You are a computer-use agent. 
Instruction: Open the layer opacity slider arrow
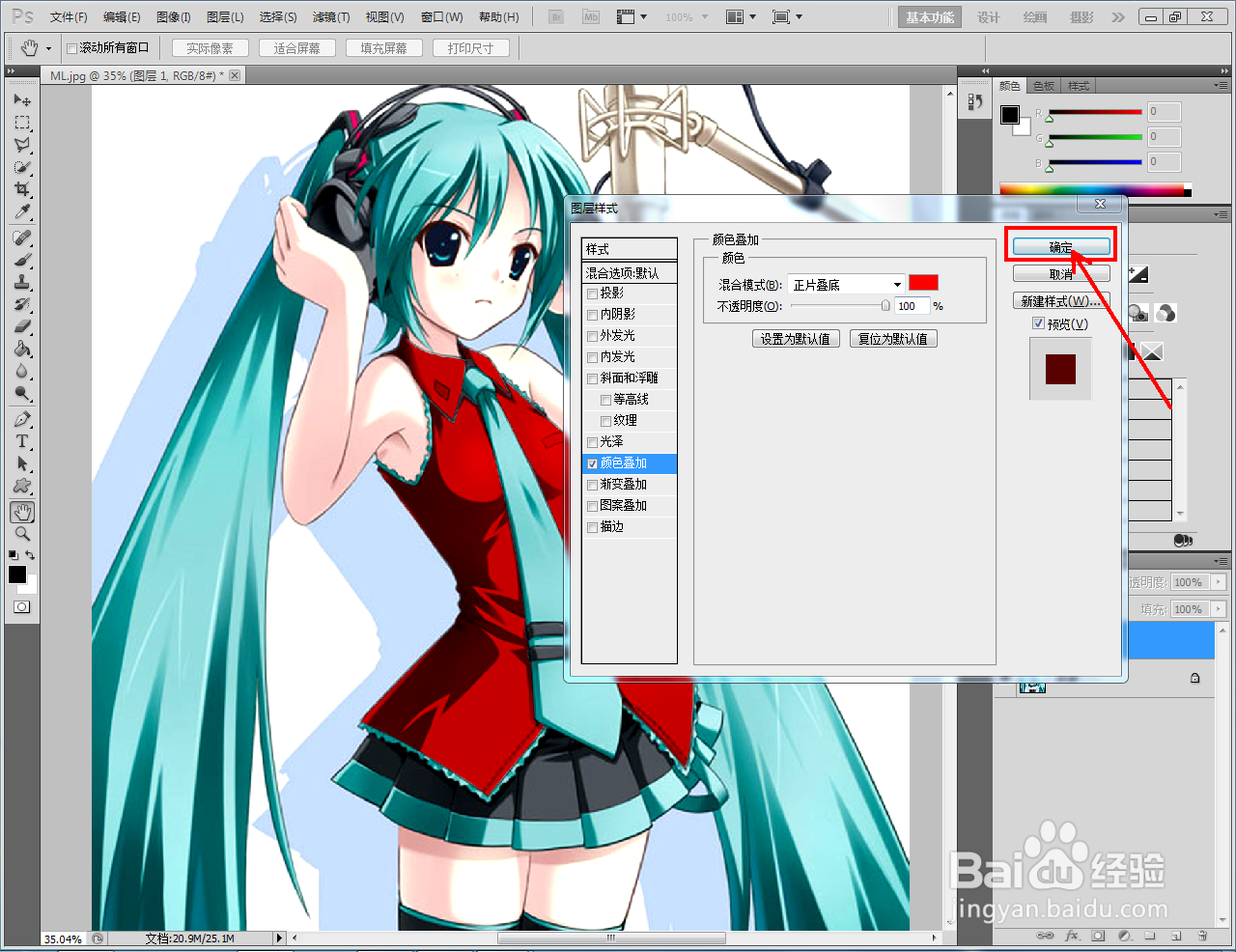tap(1218, 582)
